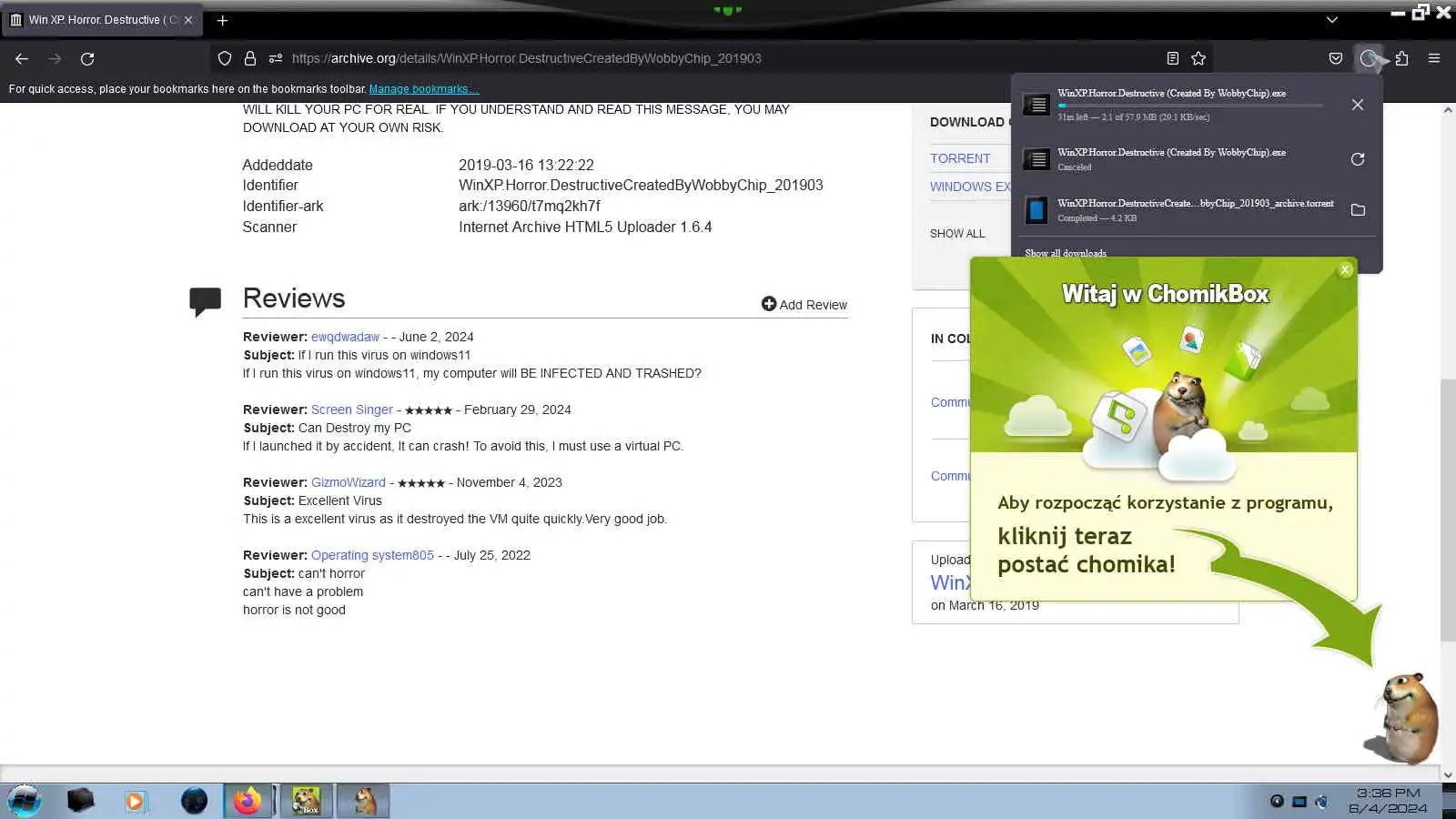Open the dark globe taskbar icon
This screenshot has width=1456, height=819.
[x=194, y=801]
